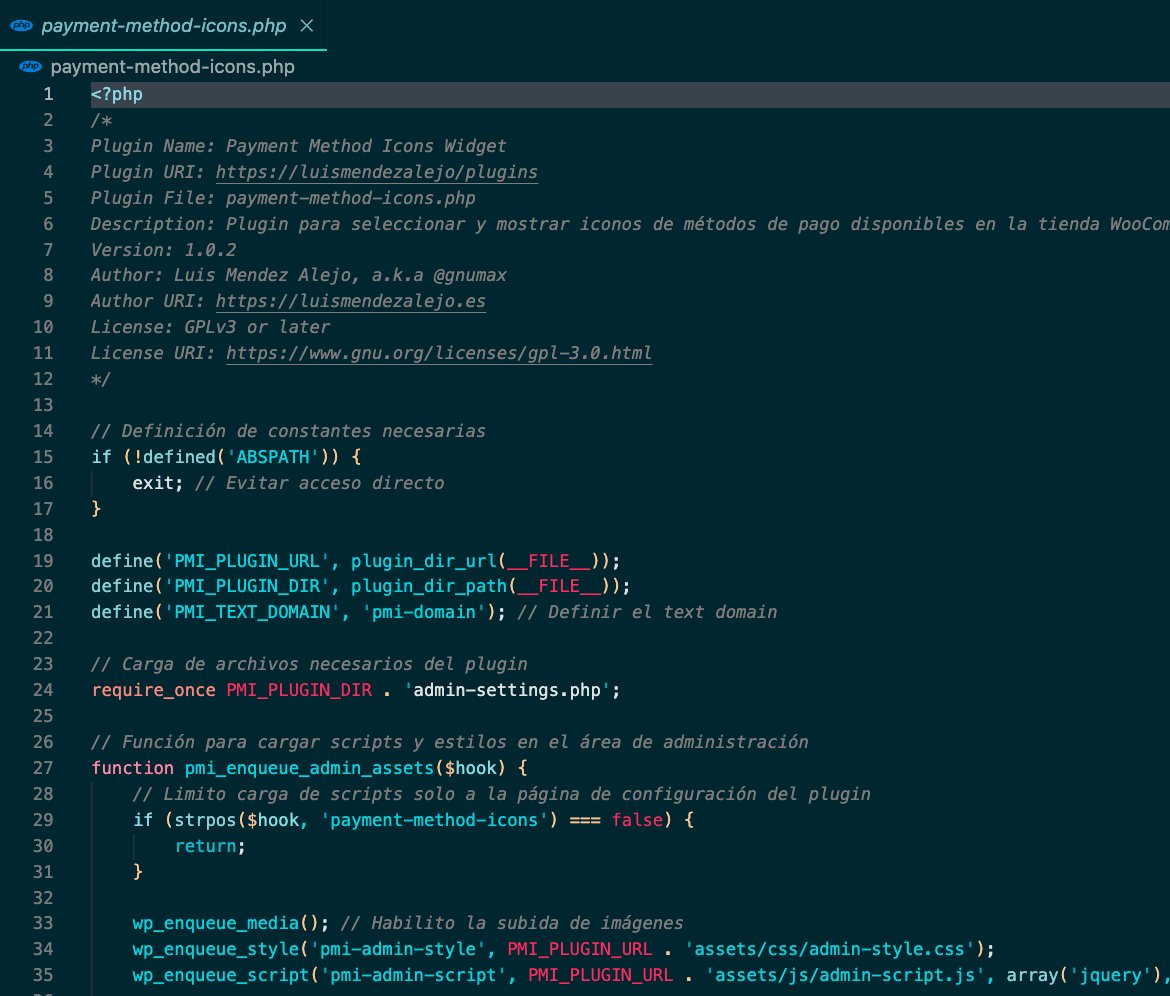The height and width of the screenshot is (996, 1170).
Task: Open the Plugin URI link luismendezalejo/plugins
Action: tap(377, 172)
